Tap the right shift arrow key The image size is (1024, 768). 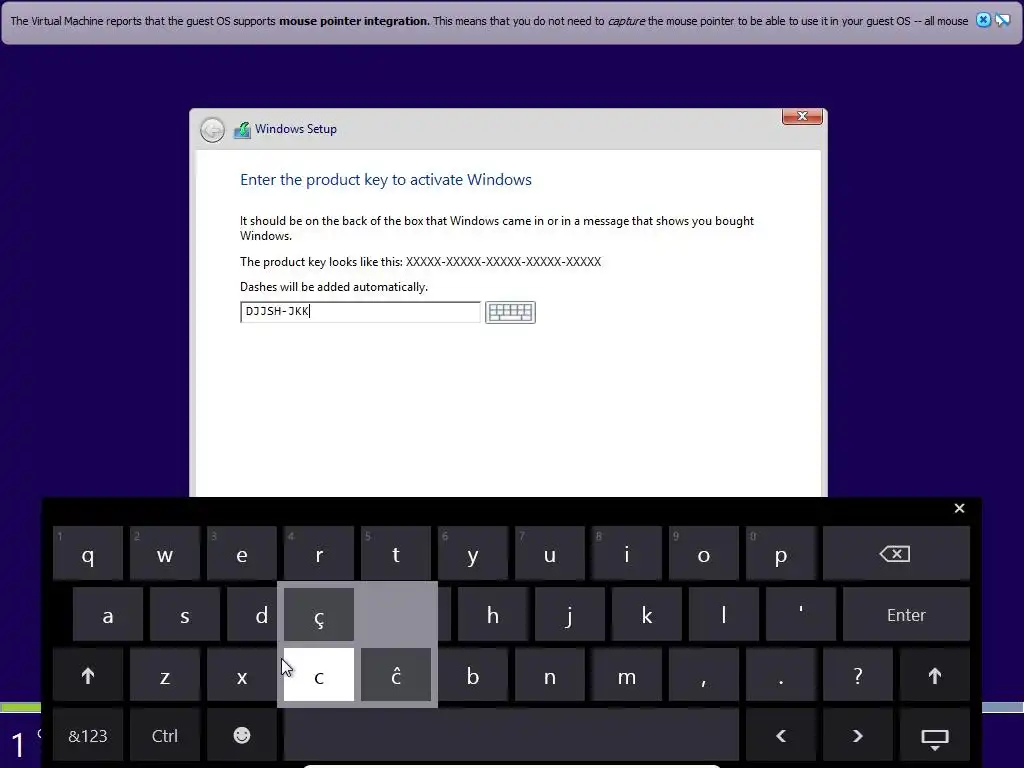[935, 675]
